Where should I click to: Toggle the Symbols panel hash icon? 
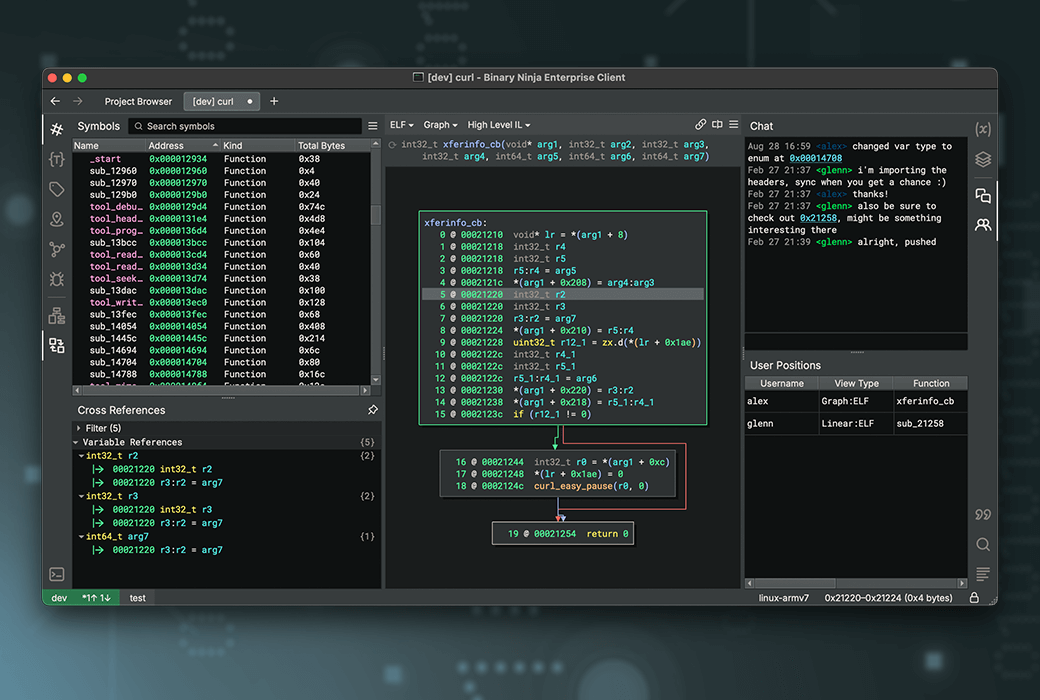tap(57, 129)
